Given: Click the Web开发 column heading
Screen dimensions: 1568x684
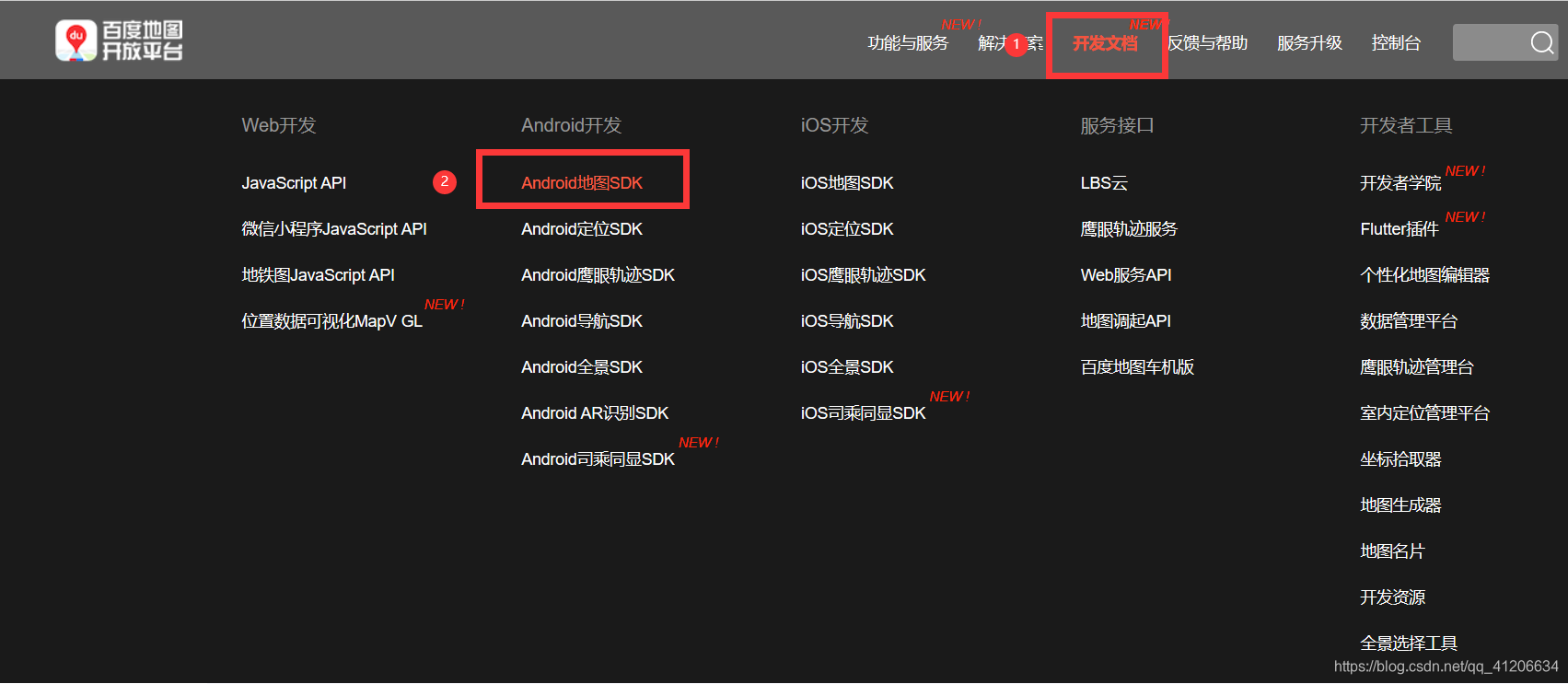Looking at the screenshot, I should [279, 125].
